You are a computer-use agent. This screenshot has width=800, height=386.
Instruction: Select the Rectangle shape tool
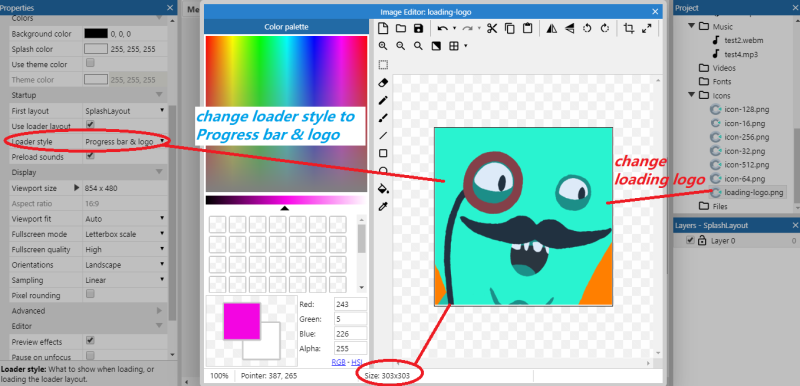[x=383, y=153]
